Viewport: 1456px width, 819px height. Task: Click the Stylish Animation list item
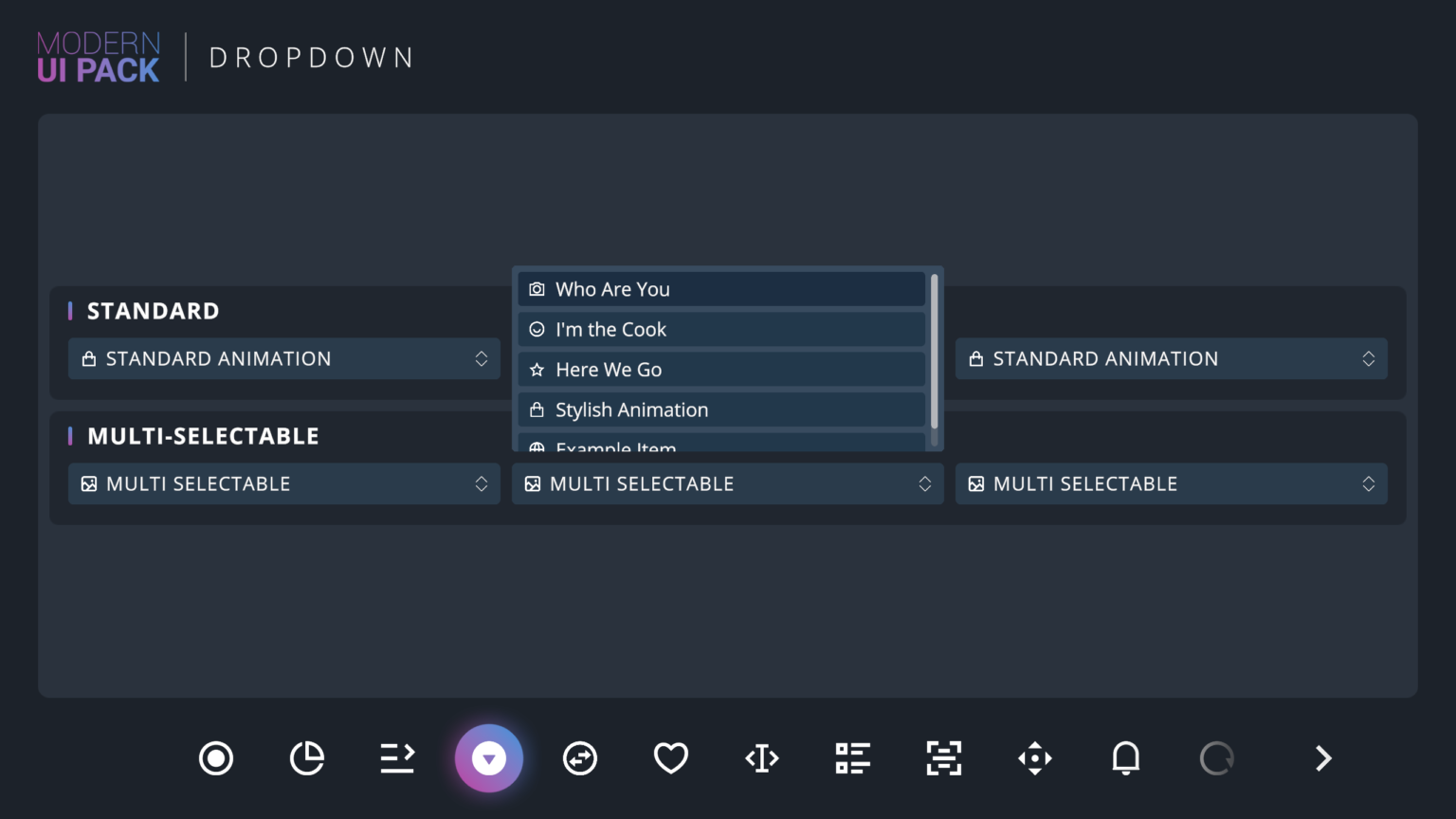tap(720, 409)
